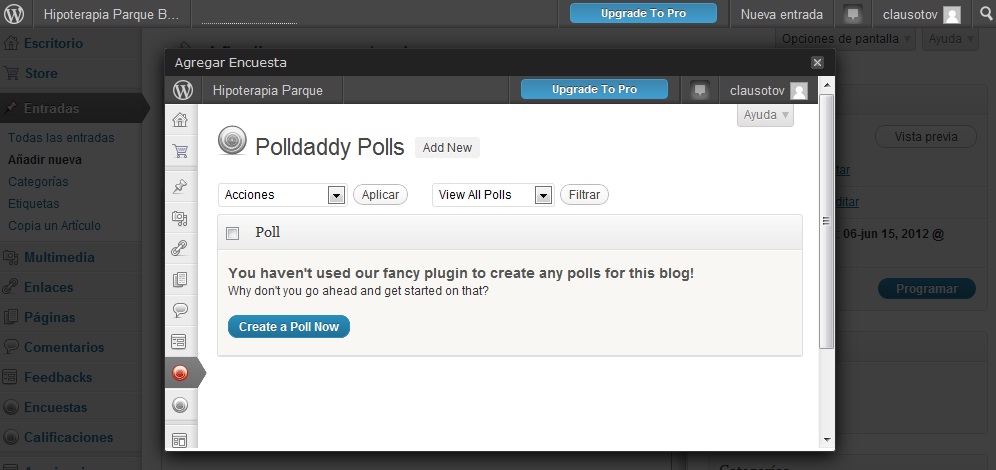The width and height of the screenshot is (996, 470).
Task: Open the Acciones bulk actions dropdown
Action: click(282, 195)
